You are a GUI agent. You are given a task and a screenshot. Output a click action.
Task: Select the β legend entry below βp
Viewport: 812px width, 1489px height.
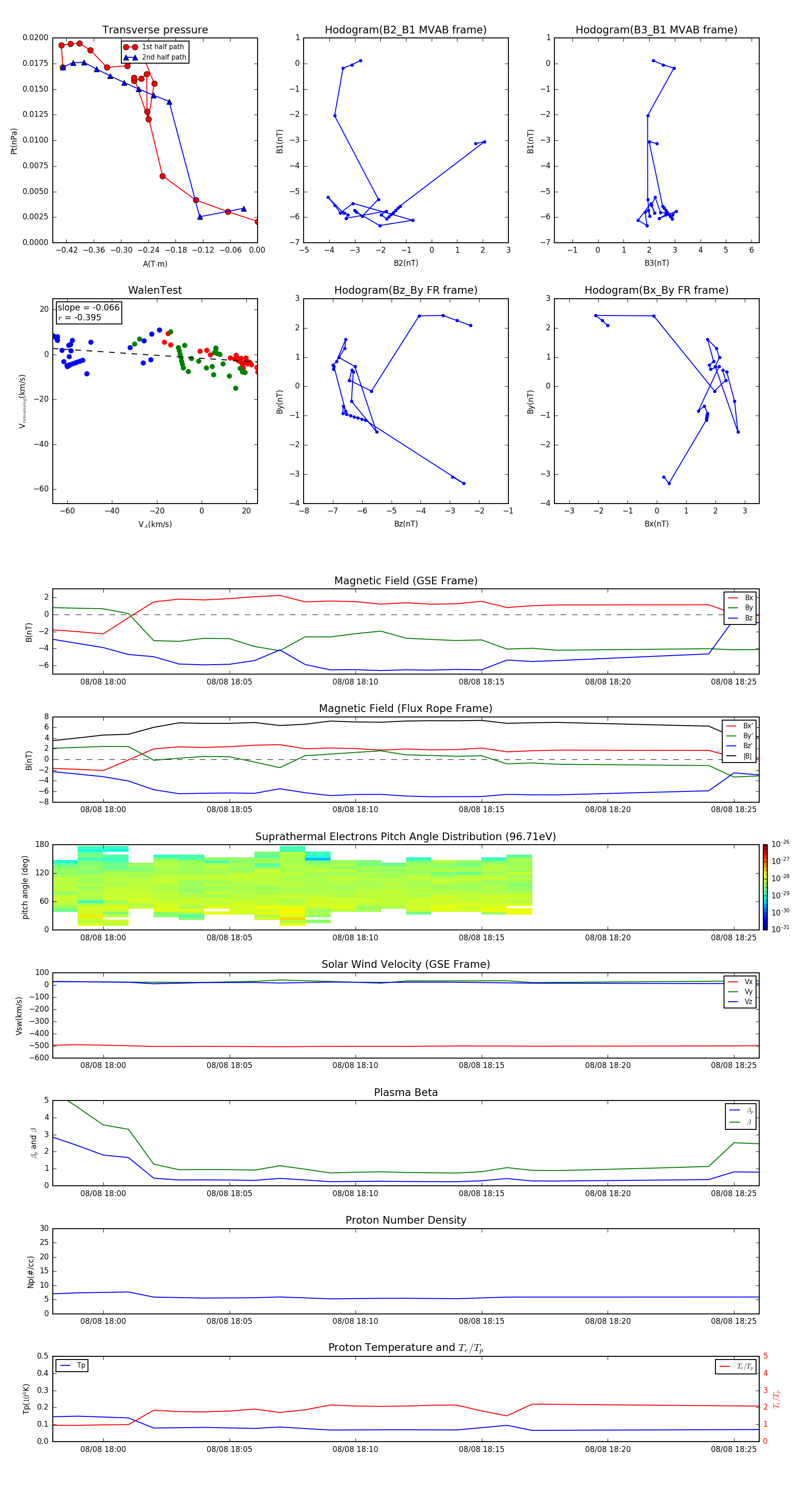coord(742,1123)
